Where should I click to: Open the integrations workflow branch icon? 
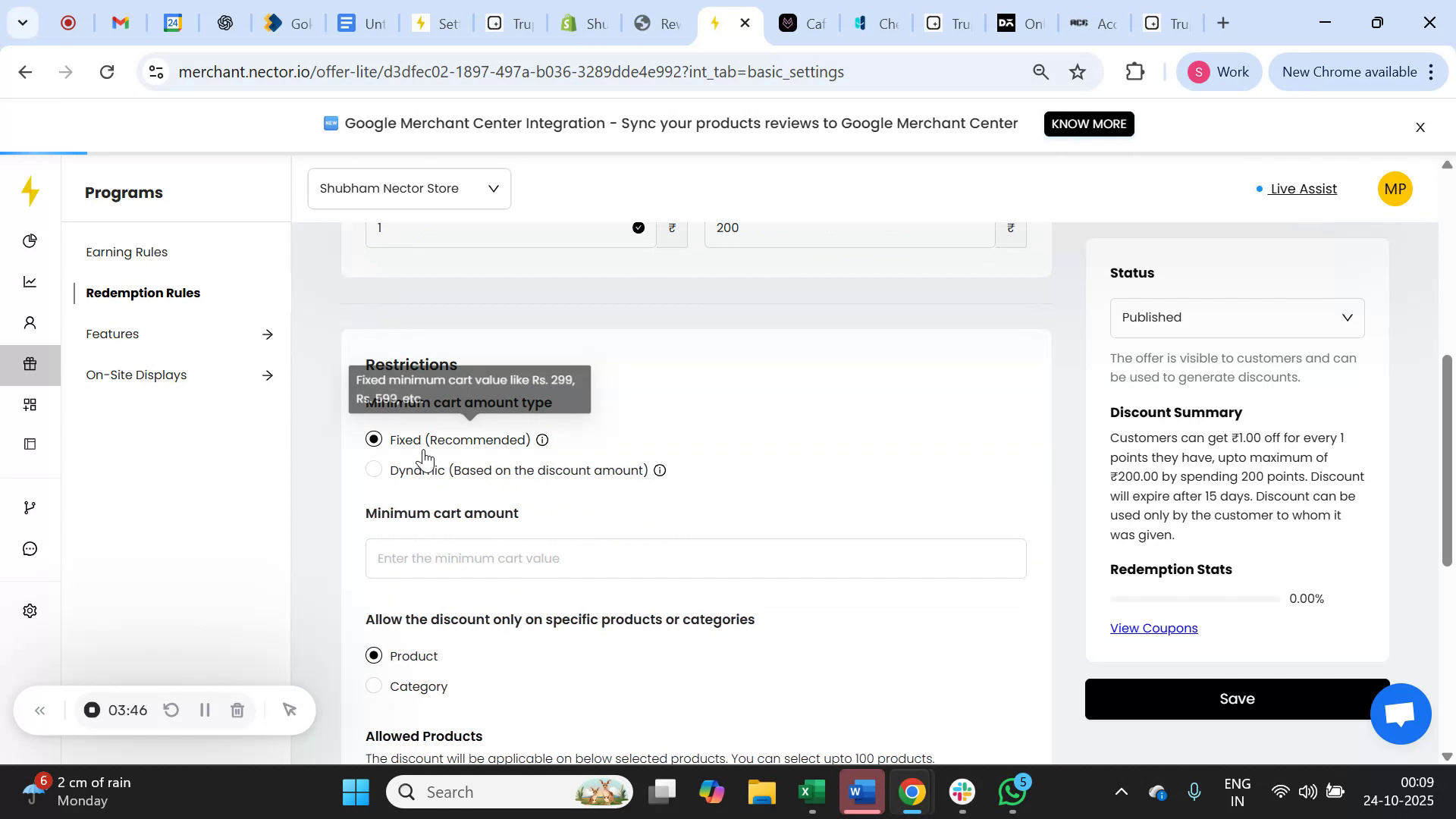click(x=30, y=507)
